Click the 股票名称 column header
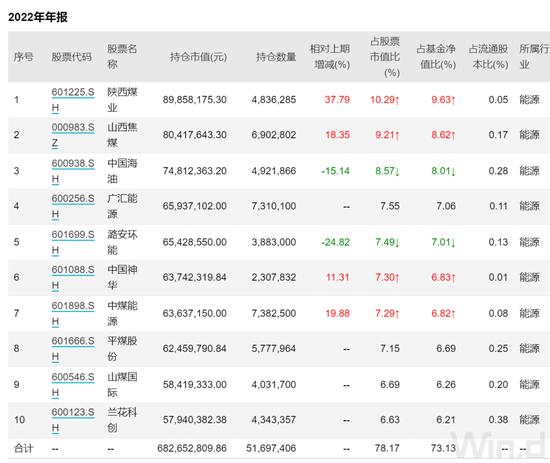This screenshot has height=463, width=550. pyautogui.click(x=122, y=56)
